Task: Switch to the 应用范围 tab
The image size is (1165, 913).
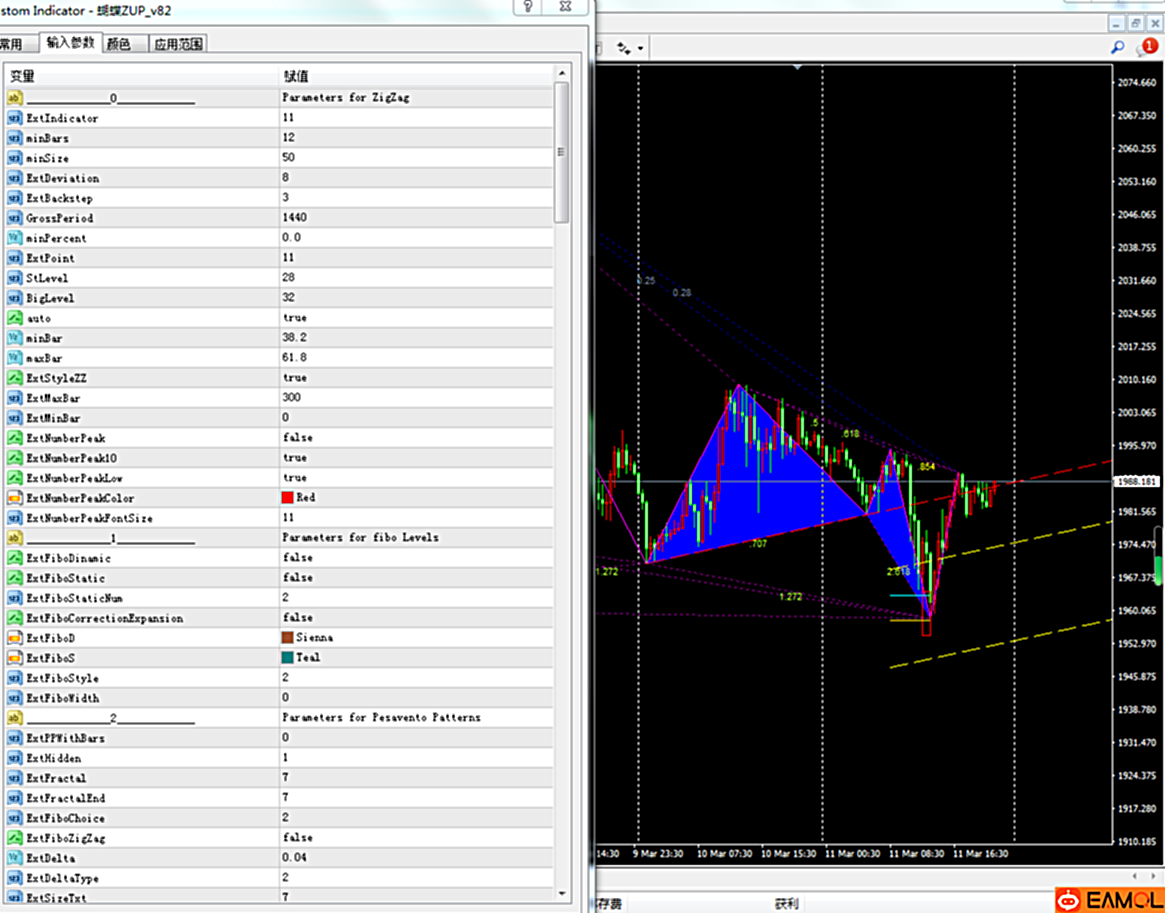Action: click(178, 44)
